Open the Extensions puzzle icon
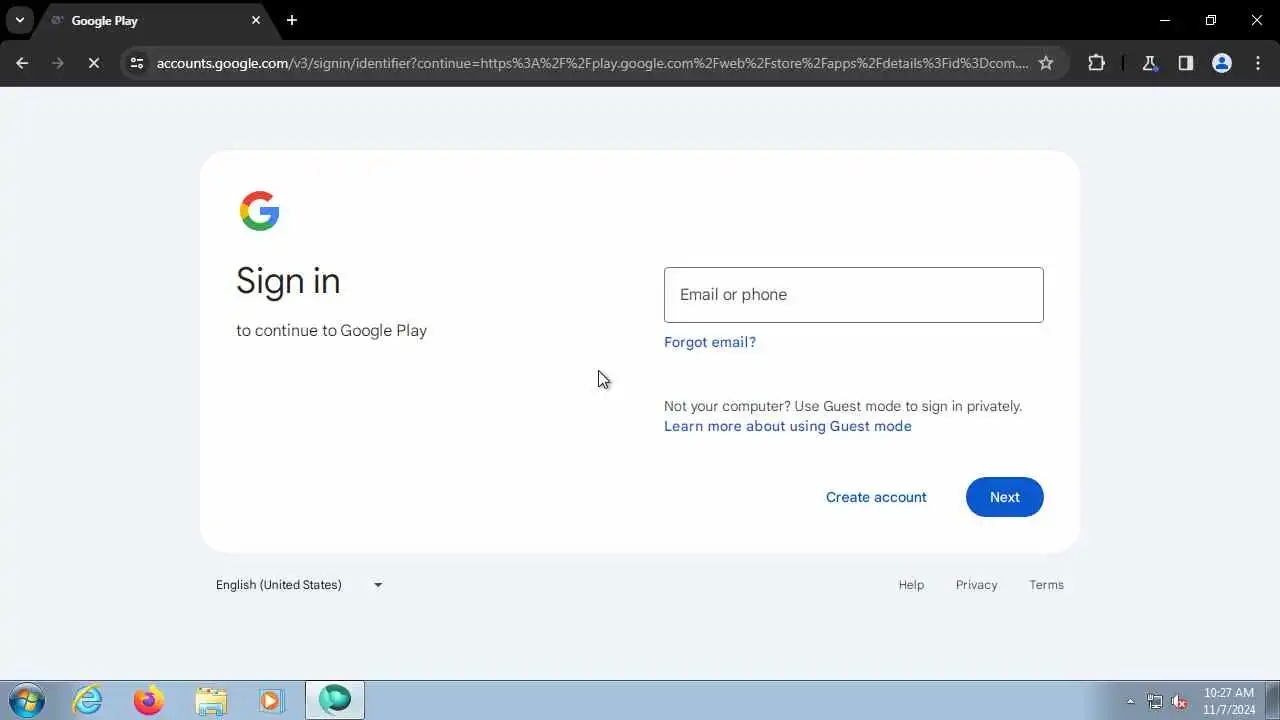The image size is (1280, 720). [x=1096, y=63]
